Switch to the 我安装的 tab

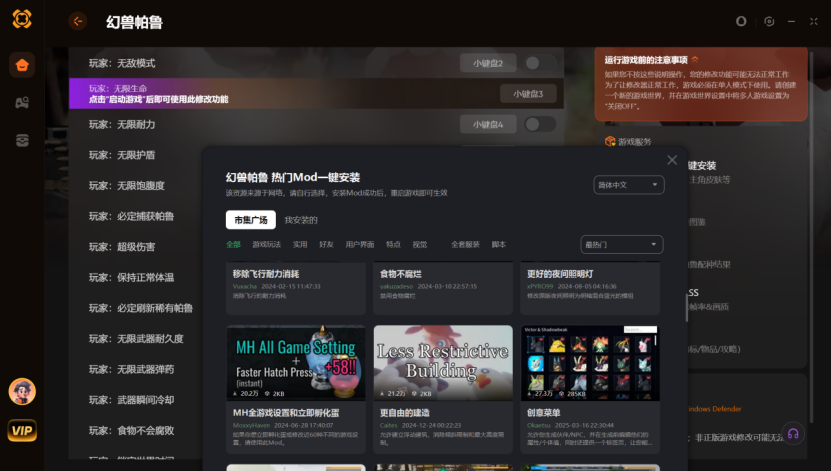click(300, 220)
